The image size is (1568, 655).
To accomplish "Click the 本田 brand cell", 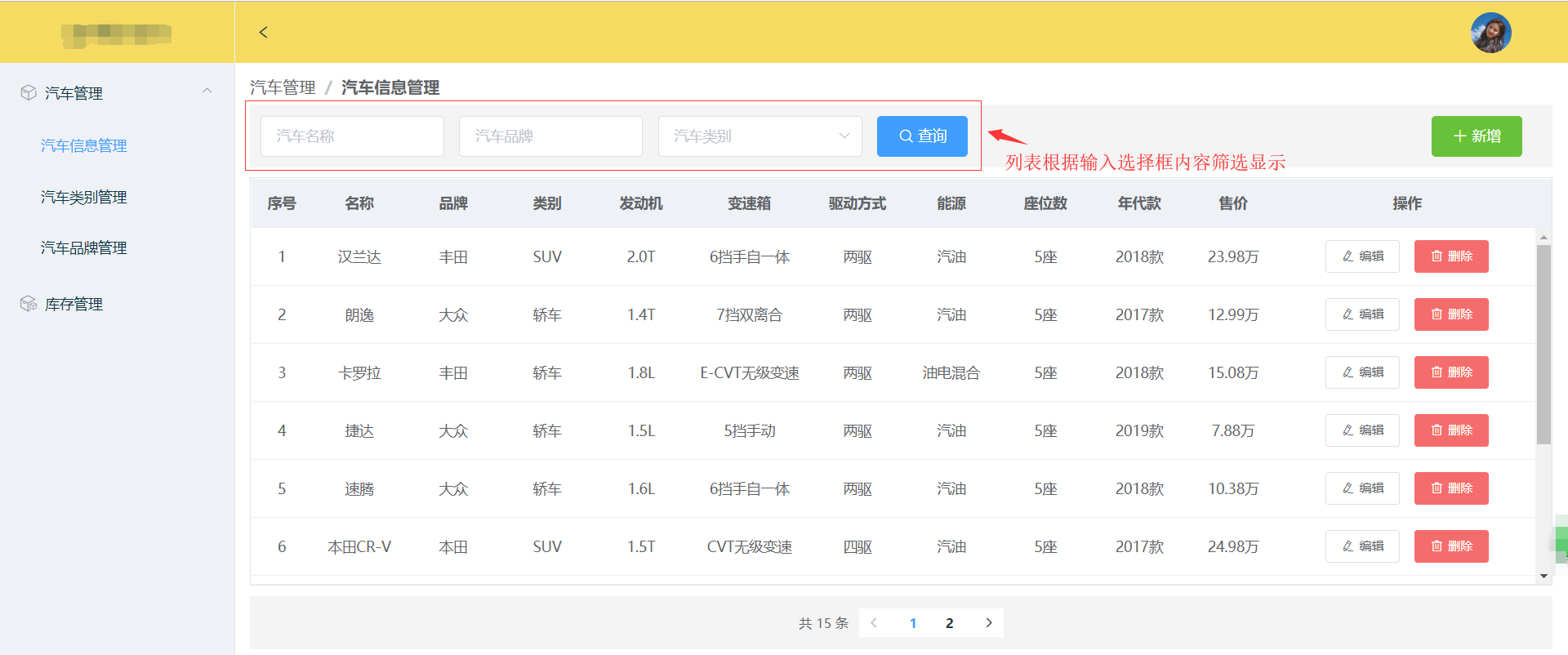I will coord(453,547).
